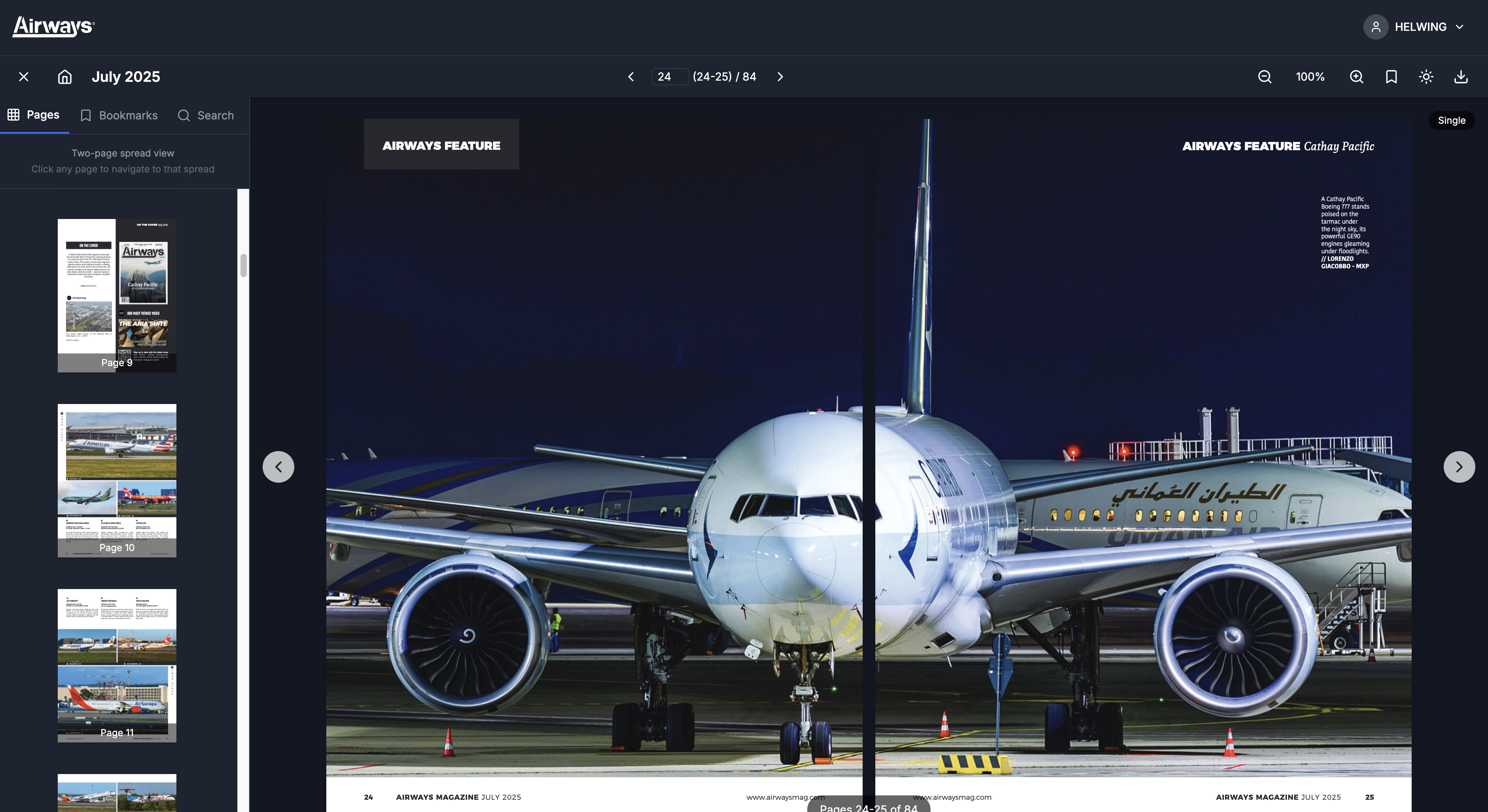This screenshot has height=812, width=1488.
Task: Click the right round next-spread arrow button
Action: pos(1459,466)
